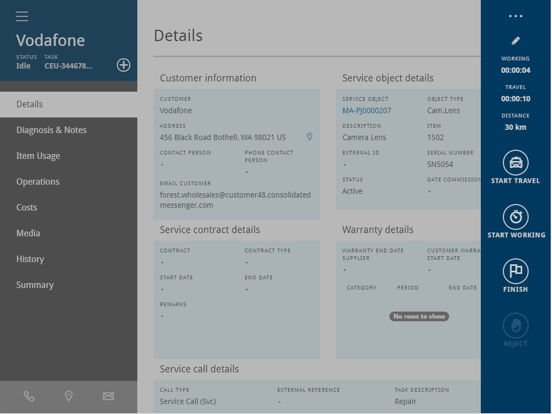Click the Period column header
Image resolution: width=552 pixels, height=414 pixels.
point(408,288)
